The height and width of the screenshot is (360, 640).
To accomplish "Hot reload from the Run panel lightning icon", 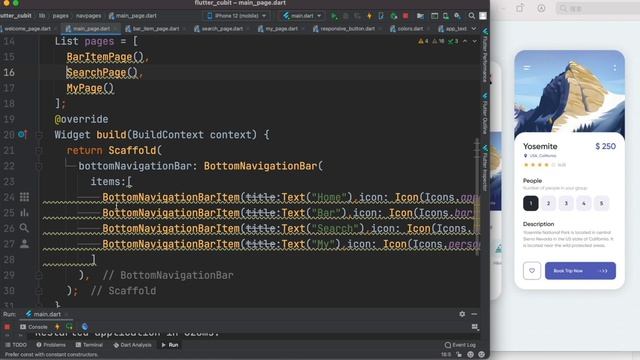I will (x=57, y=327).
